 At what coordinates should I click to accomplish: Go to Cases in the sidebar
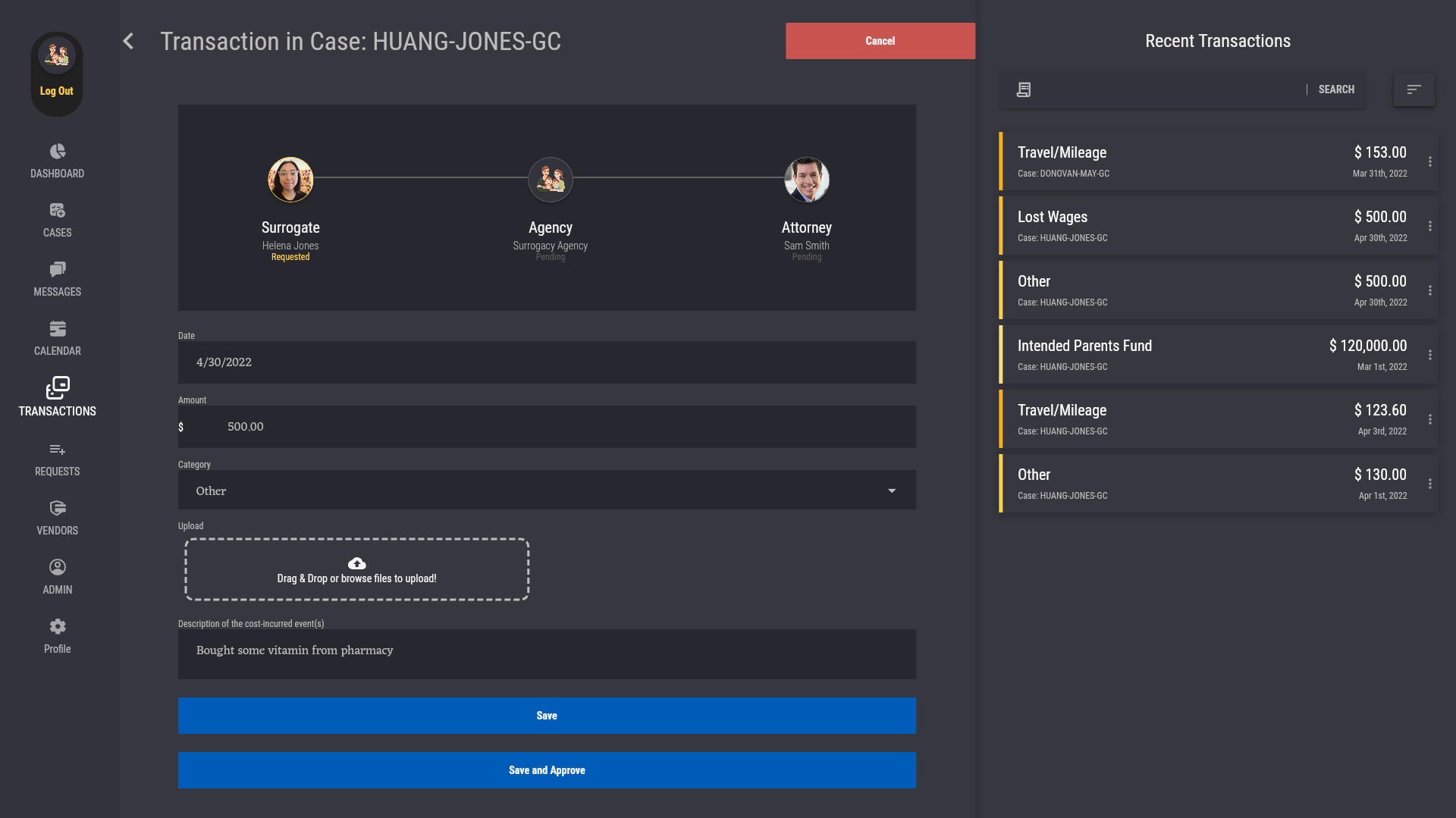coord(58,220)
